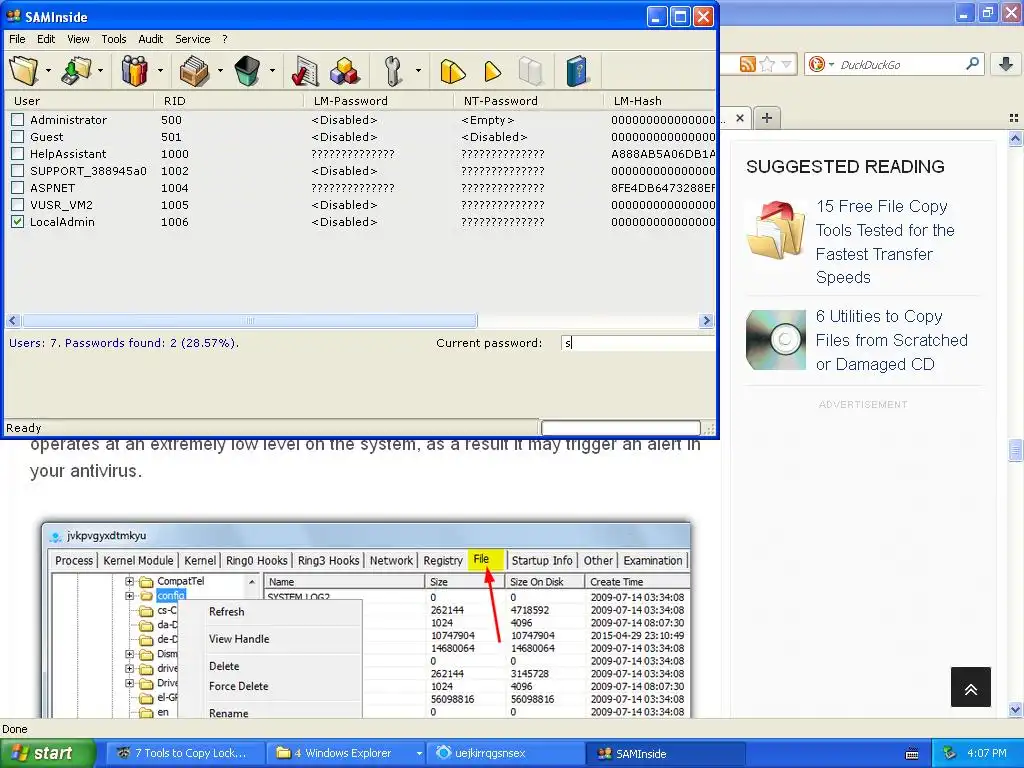The height and width of the screenshot is (768, 1024).
Task: Click the green trash bin delete icon
Action: click(x=248, y=71)
